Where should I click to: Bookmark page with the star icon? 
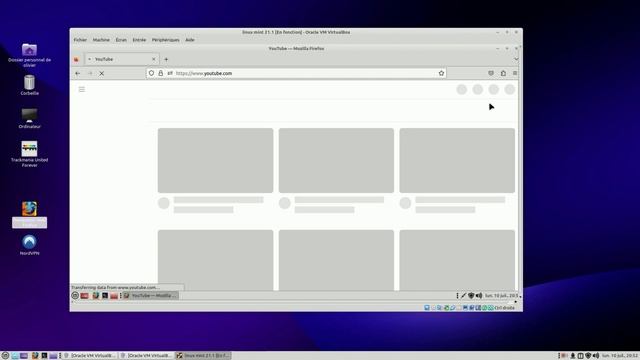click(441, 73)
